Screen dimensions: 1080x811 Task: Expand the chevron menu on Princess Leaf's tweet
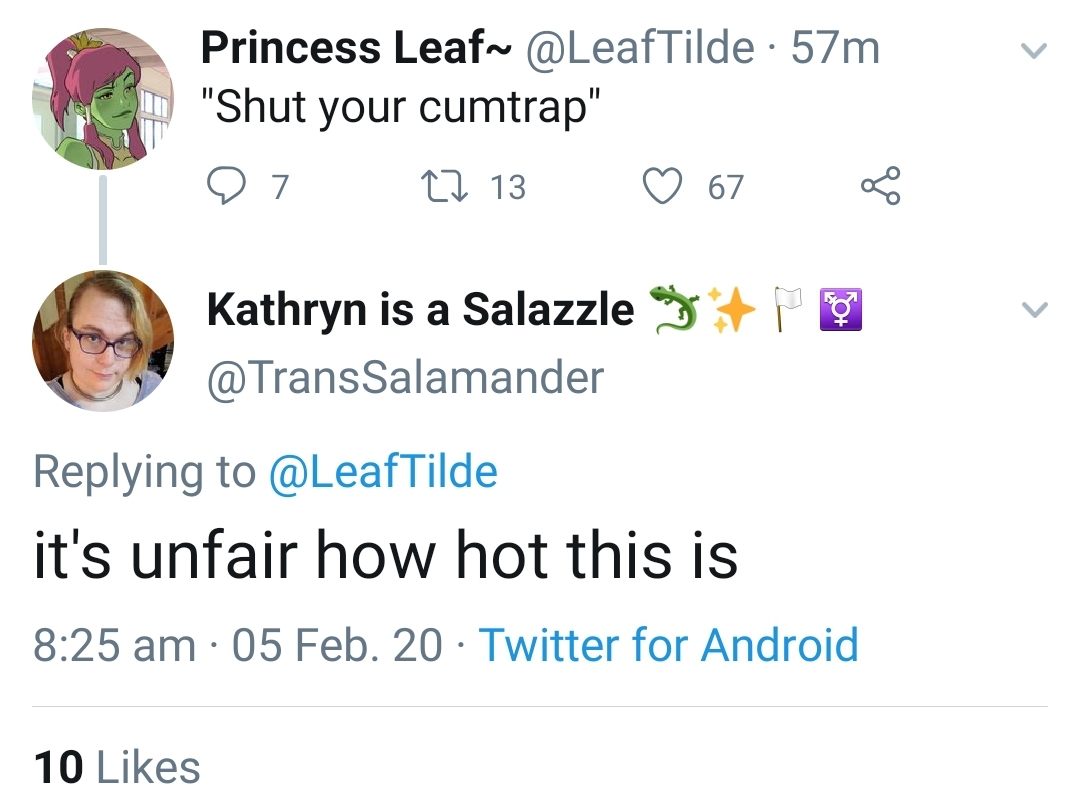(x=1034, y=50)
